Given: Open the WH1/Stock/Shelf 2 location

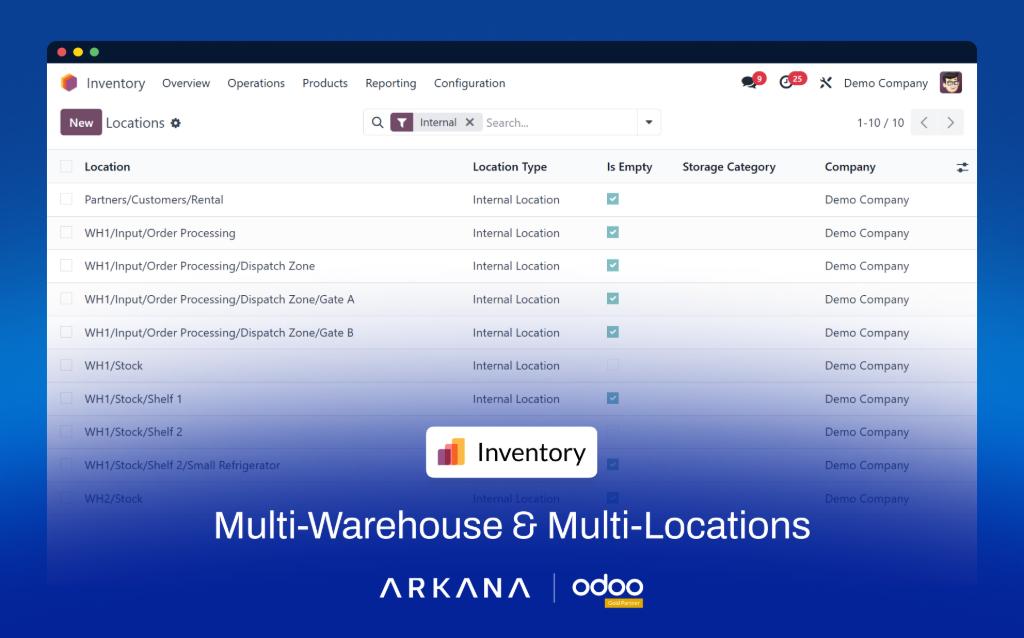Looking at the screenshot, I should click(x=133, y=432).
